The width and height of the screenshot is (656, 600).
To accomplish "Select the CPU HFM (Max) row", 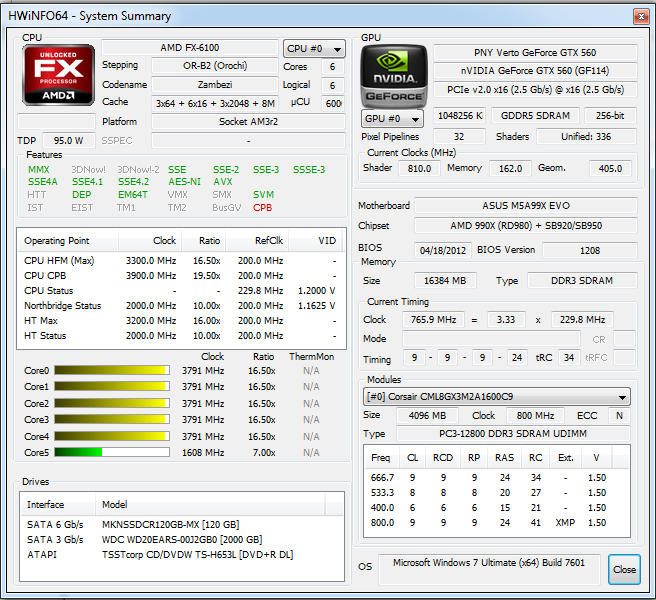I will pyautogui.click(x=181, y=261).
